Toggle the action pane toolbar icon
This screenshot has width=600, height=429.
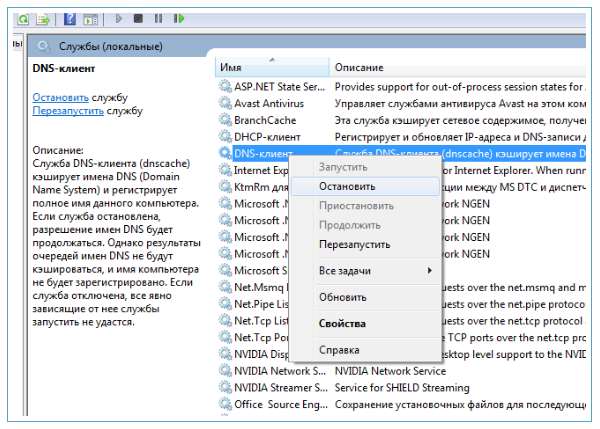90,19
